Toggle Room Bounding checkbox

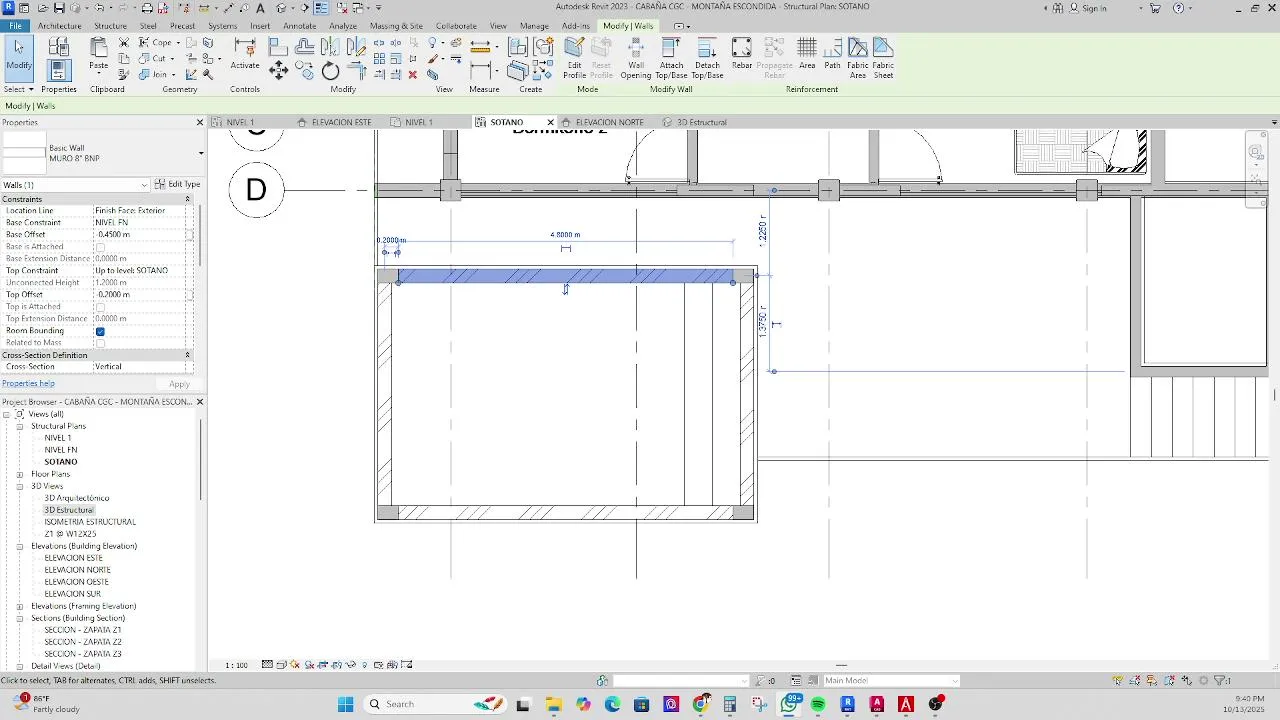coord(100,331)
